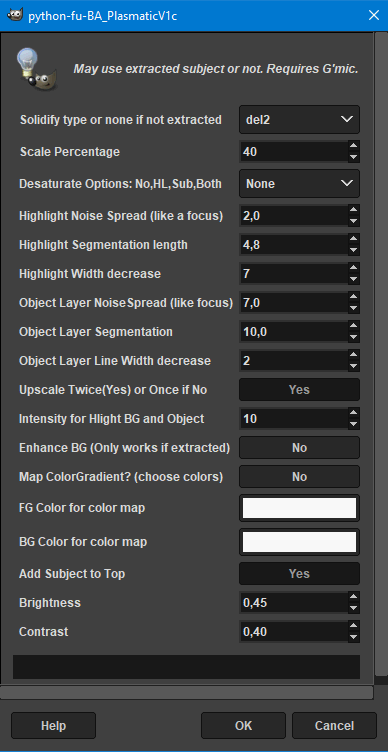
Task: Click the Object Layer Segmentation field
Action: click(294, 332)
